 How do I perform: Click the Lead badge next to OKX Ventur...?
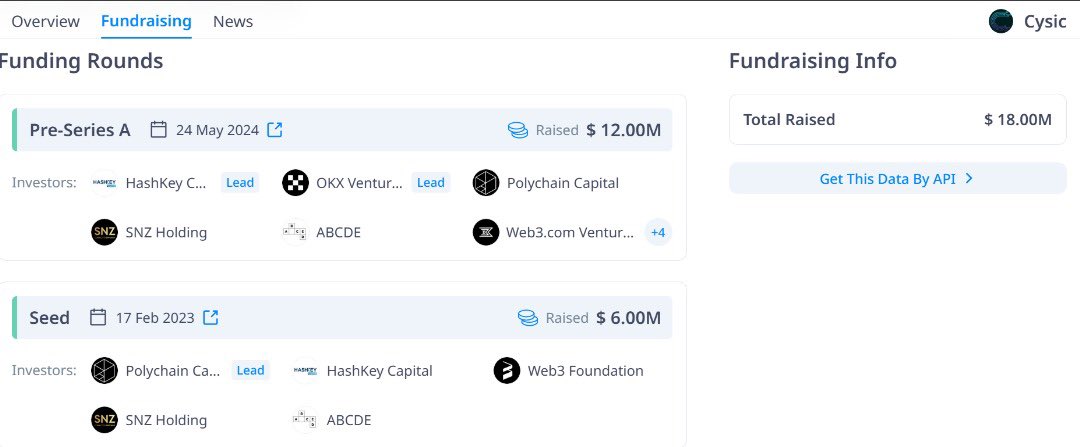point(430,183)
